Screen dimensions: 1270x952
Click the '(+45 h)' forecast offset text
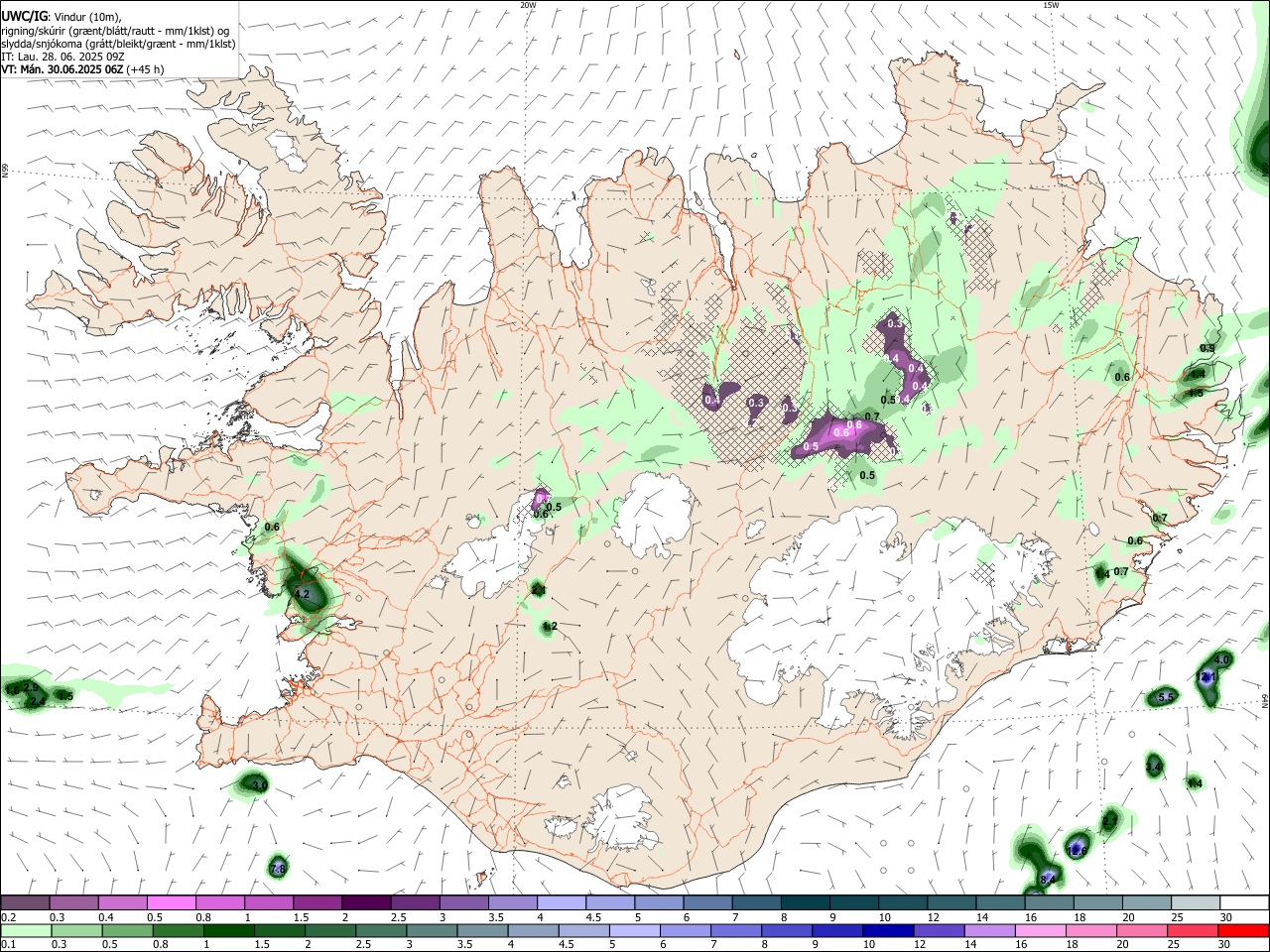[x=146, y=69]
